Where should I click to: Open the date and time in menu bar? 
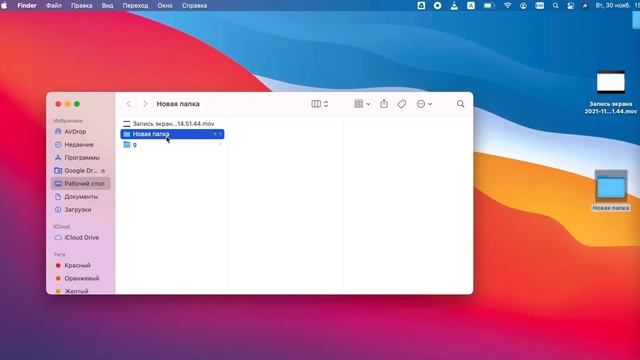point(618,6)
